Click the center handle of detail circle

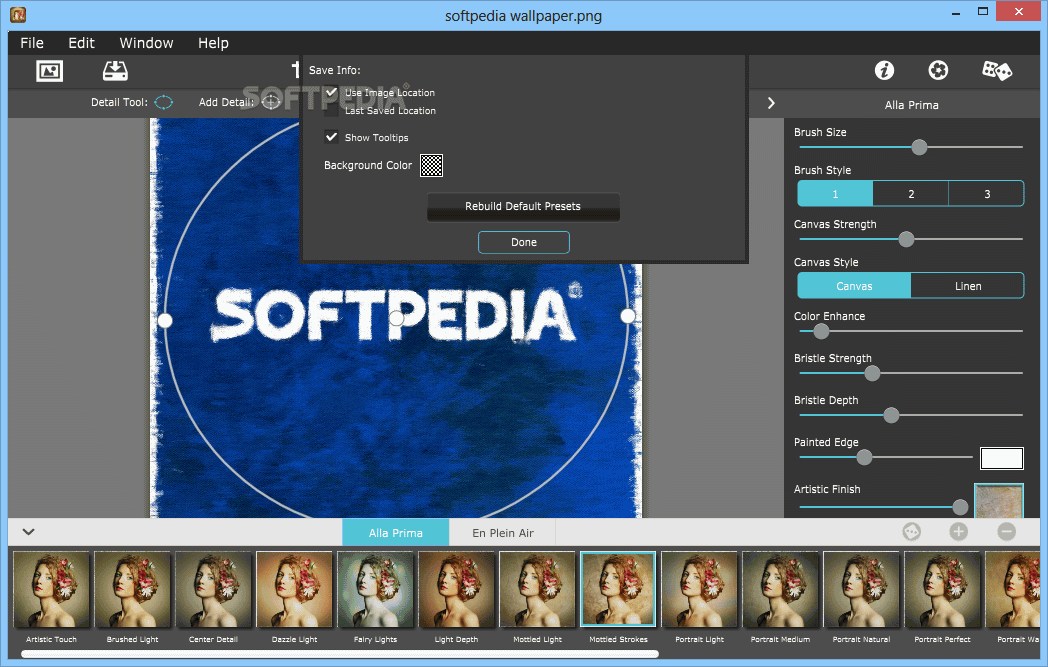[x=396, y=318]
